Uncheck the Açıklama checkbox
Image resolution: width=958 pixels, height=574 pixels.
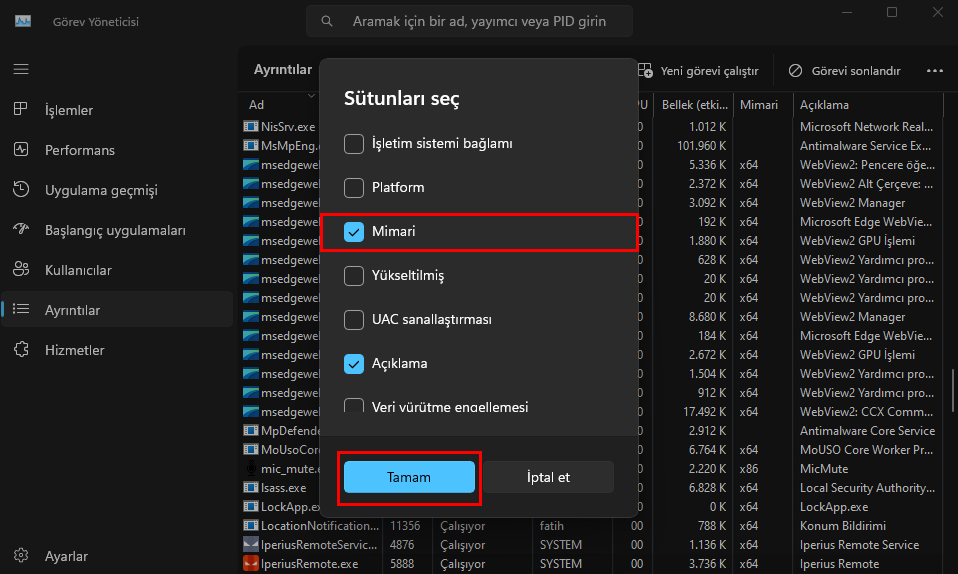(354, 364)
